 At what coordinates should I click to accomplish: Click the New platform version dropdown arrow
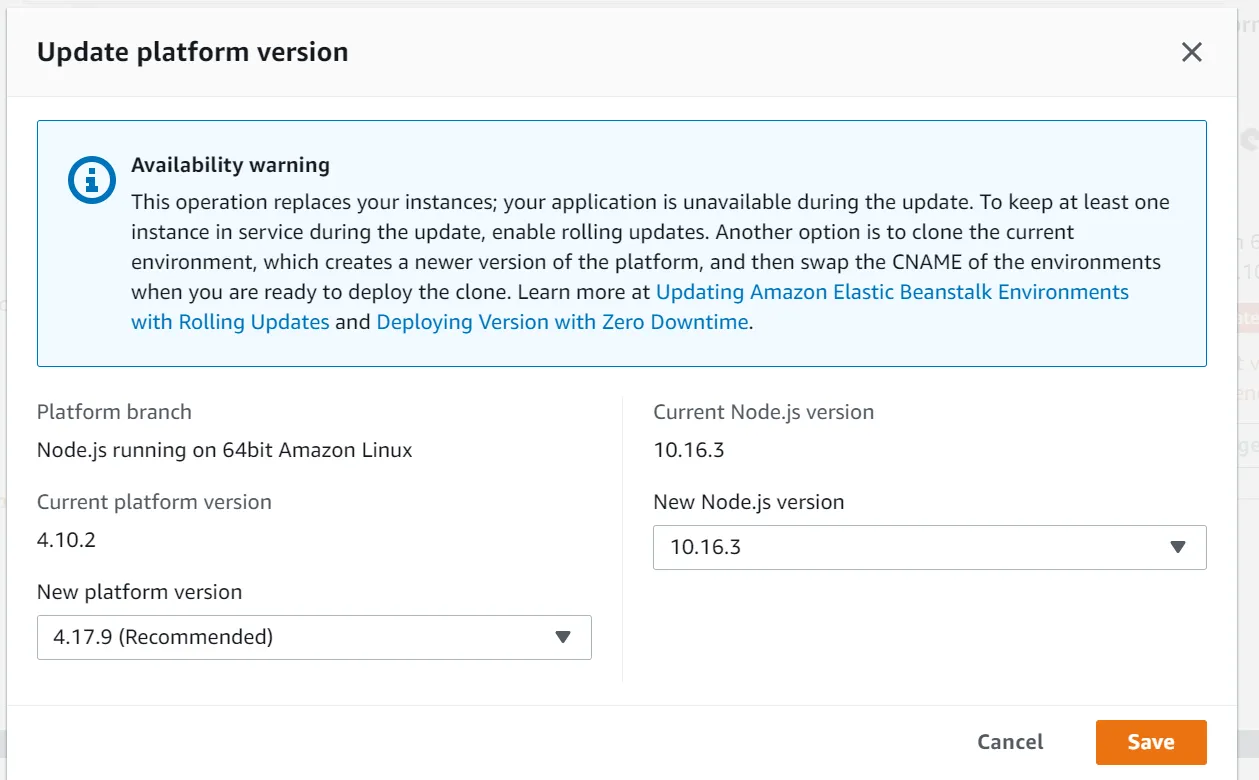click(x=563, y=637)
